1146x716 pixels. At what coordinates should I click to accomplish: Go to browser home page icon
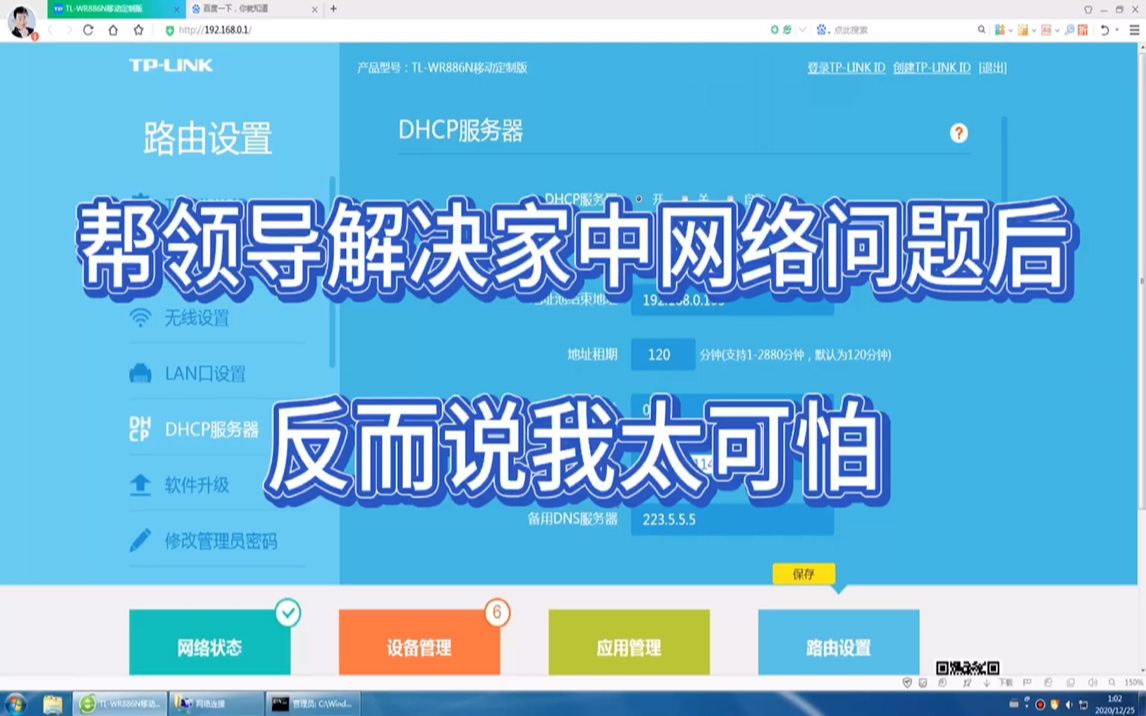(x=113, y=30)
